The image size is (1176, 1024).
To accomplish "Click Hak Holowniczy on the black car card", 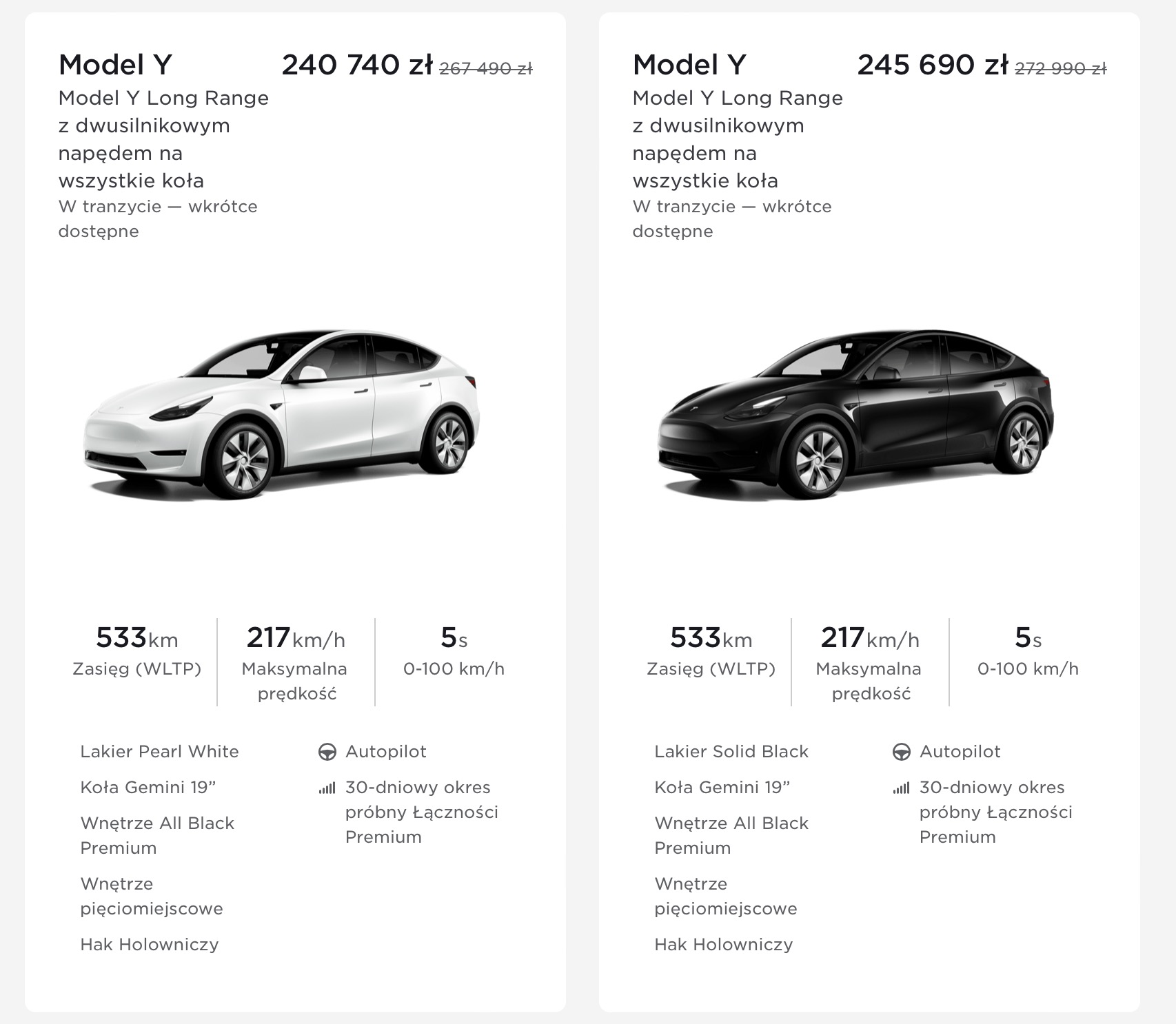I will point(724,945).
